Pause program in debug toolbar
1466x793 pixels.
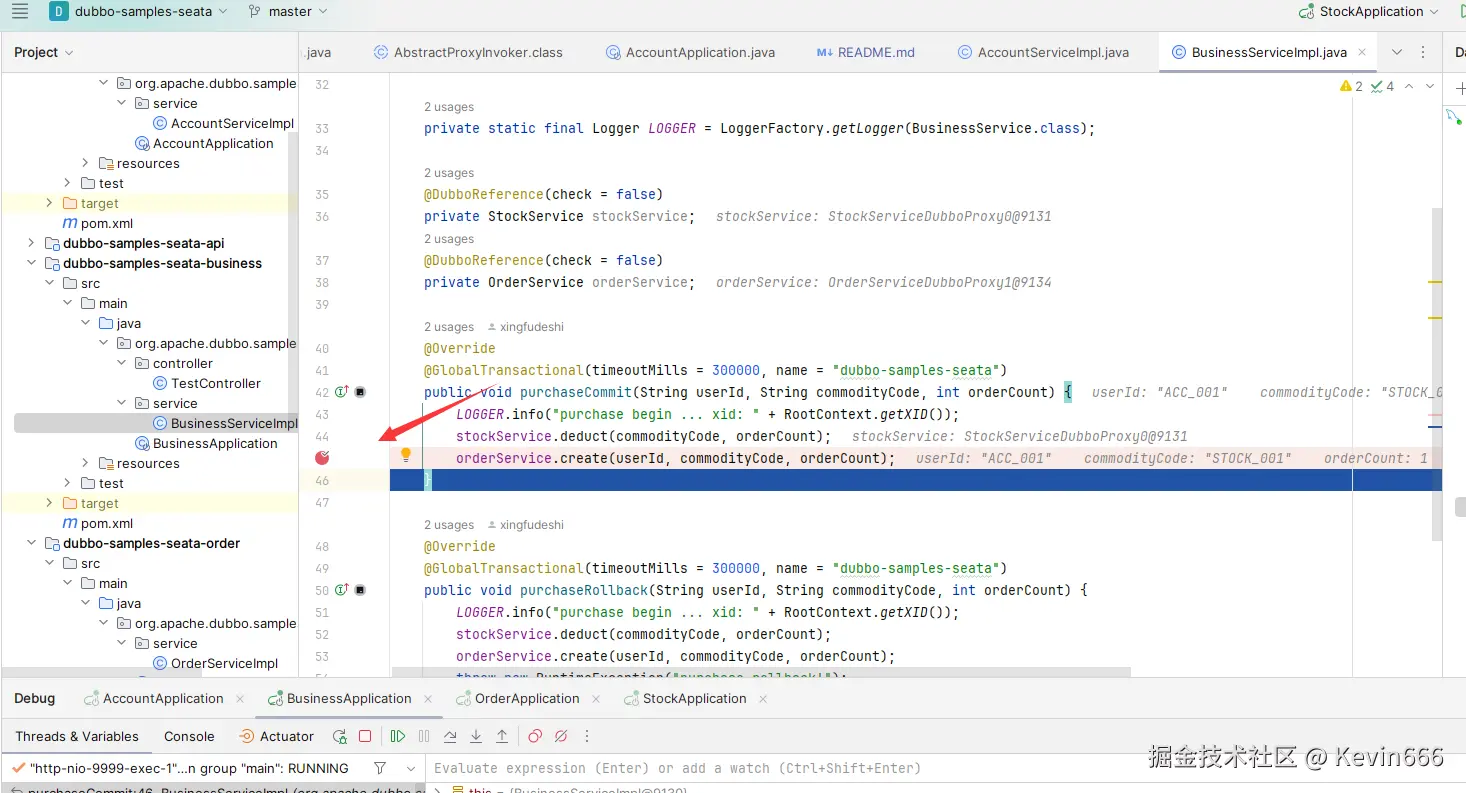424,737
